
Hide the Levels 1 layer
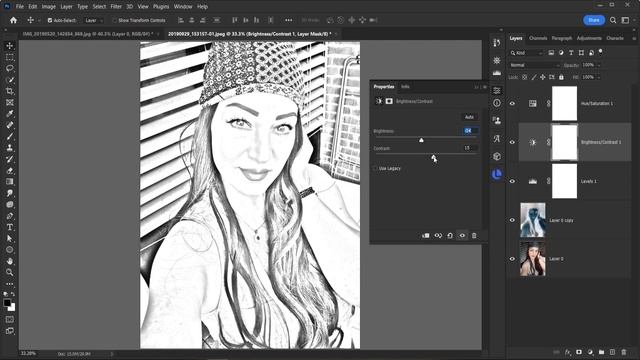coord(512,181)
